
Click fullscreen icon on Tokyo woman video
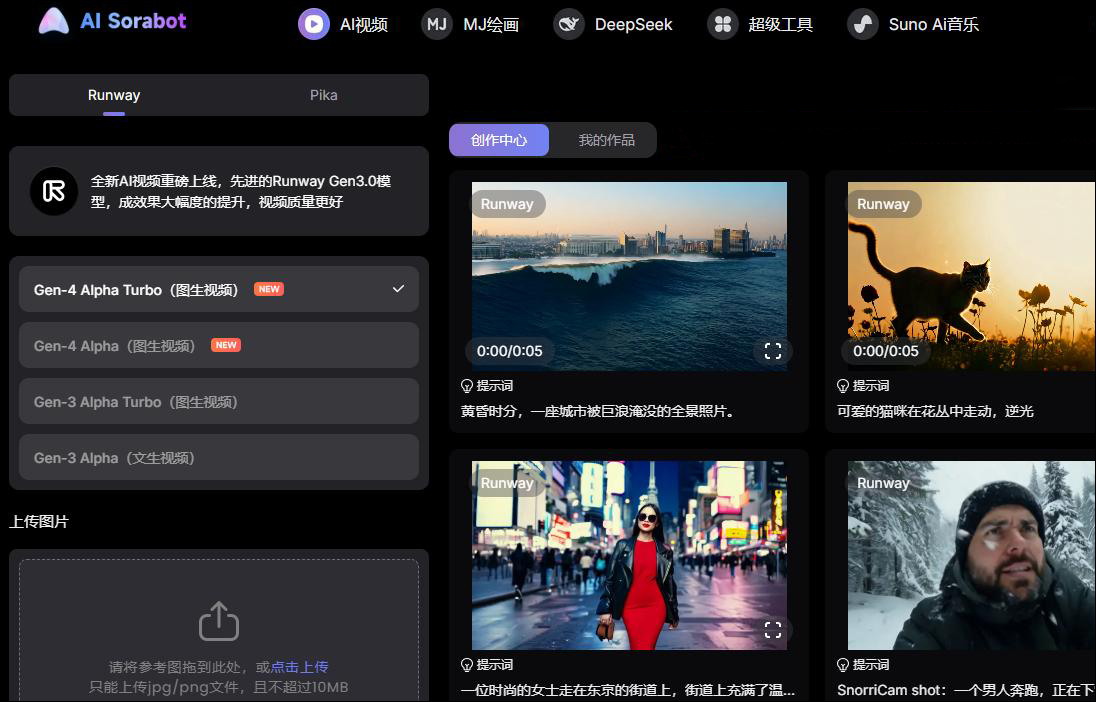tap(772, 630)
